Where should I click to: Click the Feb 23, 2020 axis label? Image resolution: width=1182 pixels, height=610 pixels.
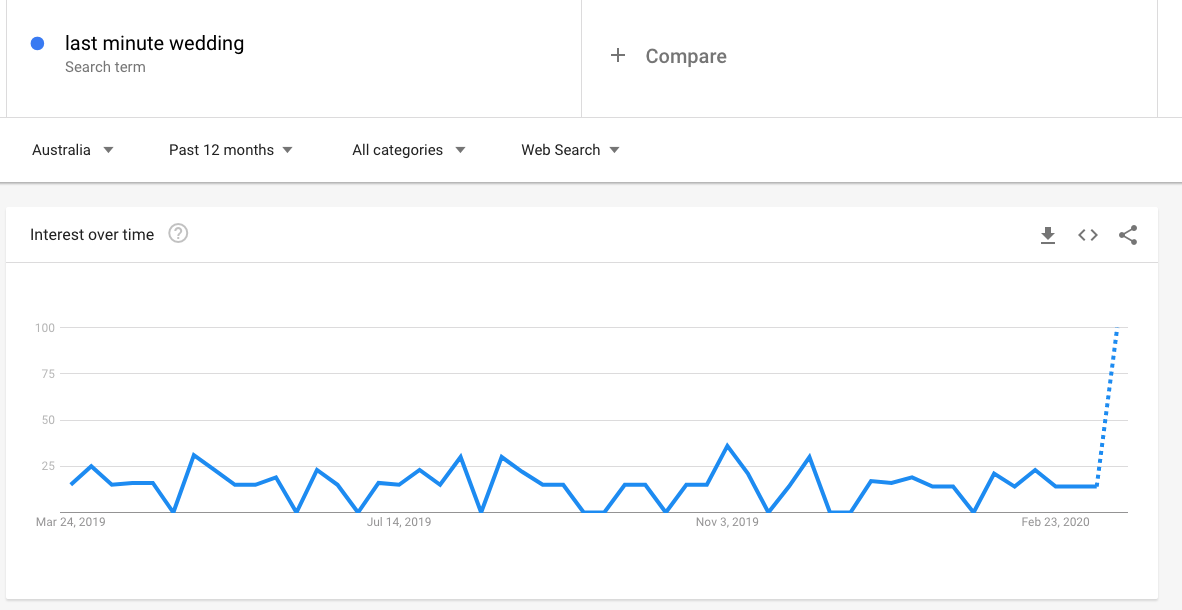click(1055, 522)
